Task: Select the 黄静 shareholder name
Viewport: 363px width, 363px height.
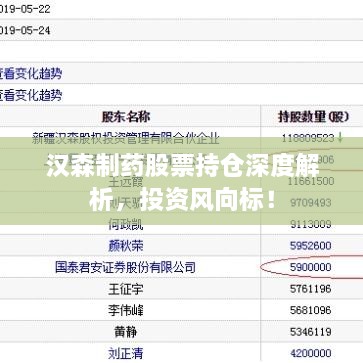Action: pos(126,332)
